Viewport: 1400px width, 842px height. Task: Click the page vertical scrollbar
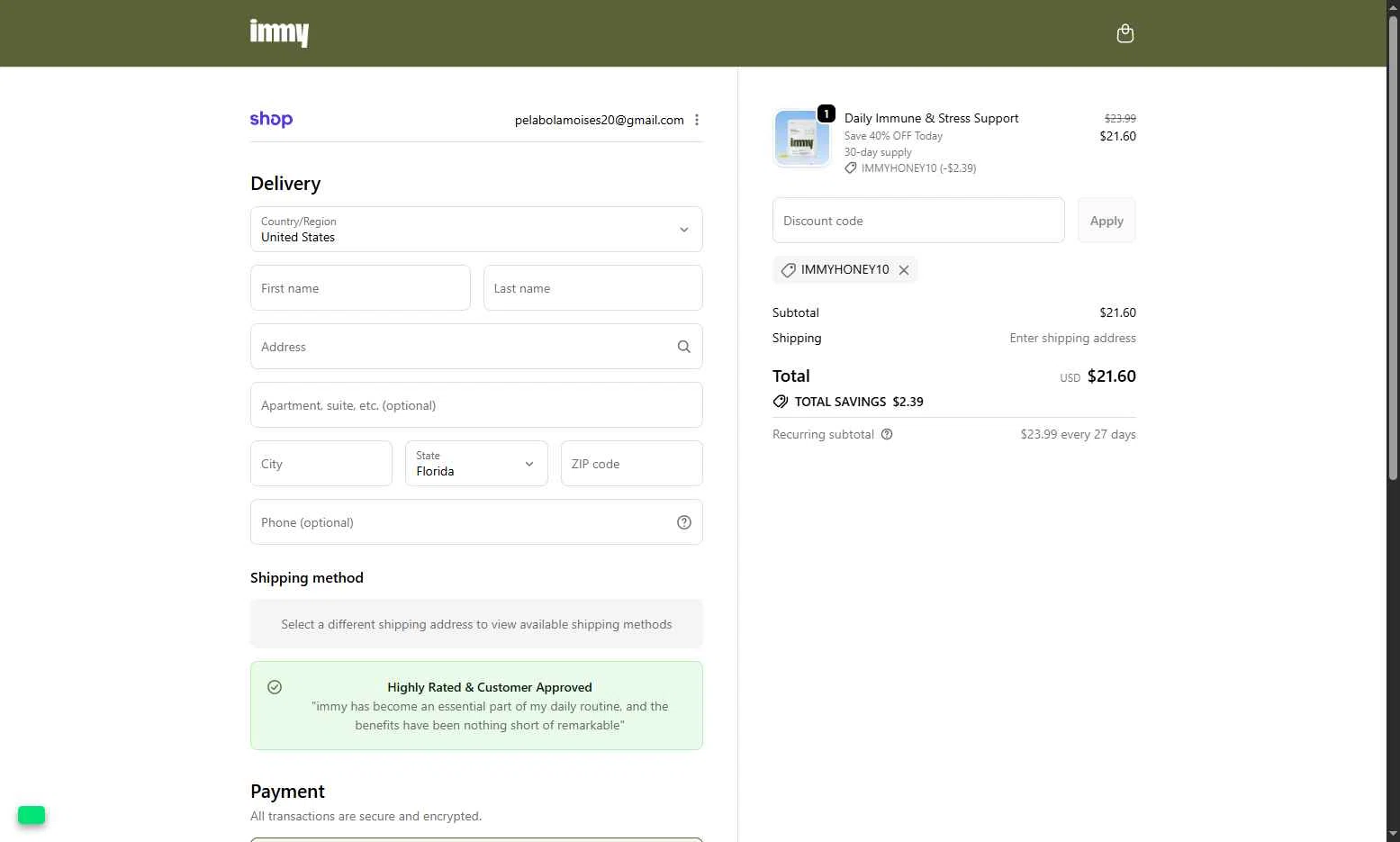1393,248
